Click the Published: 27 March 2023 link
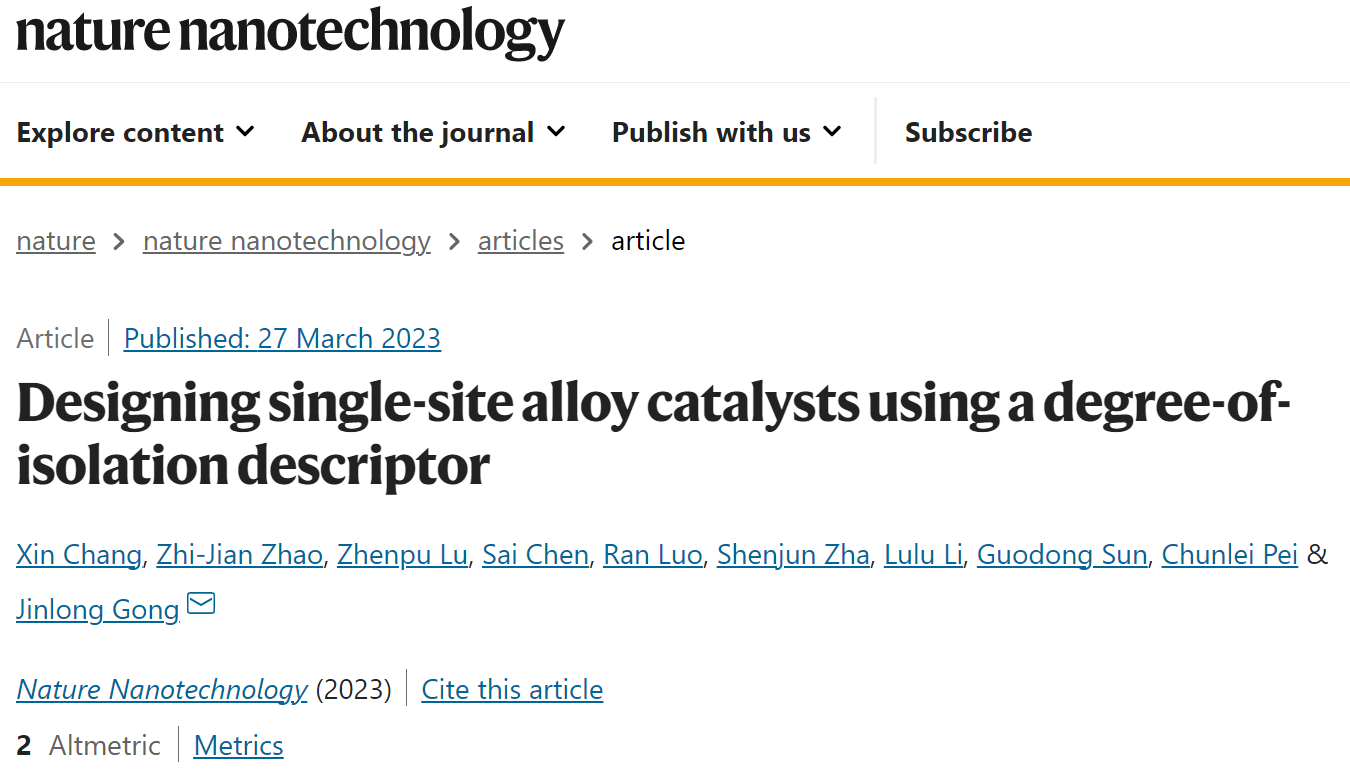1350x782 pixels. pyautogui.click(x=282, y=338)
